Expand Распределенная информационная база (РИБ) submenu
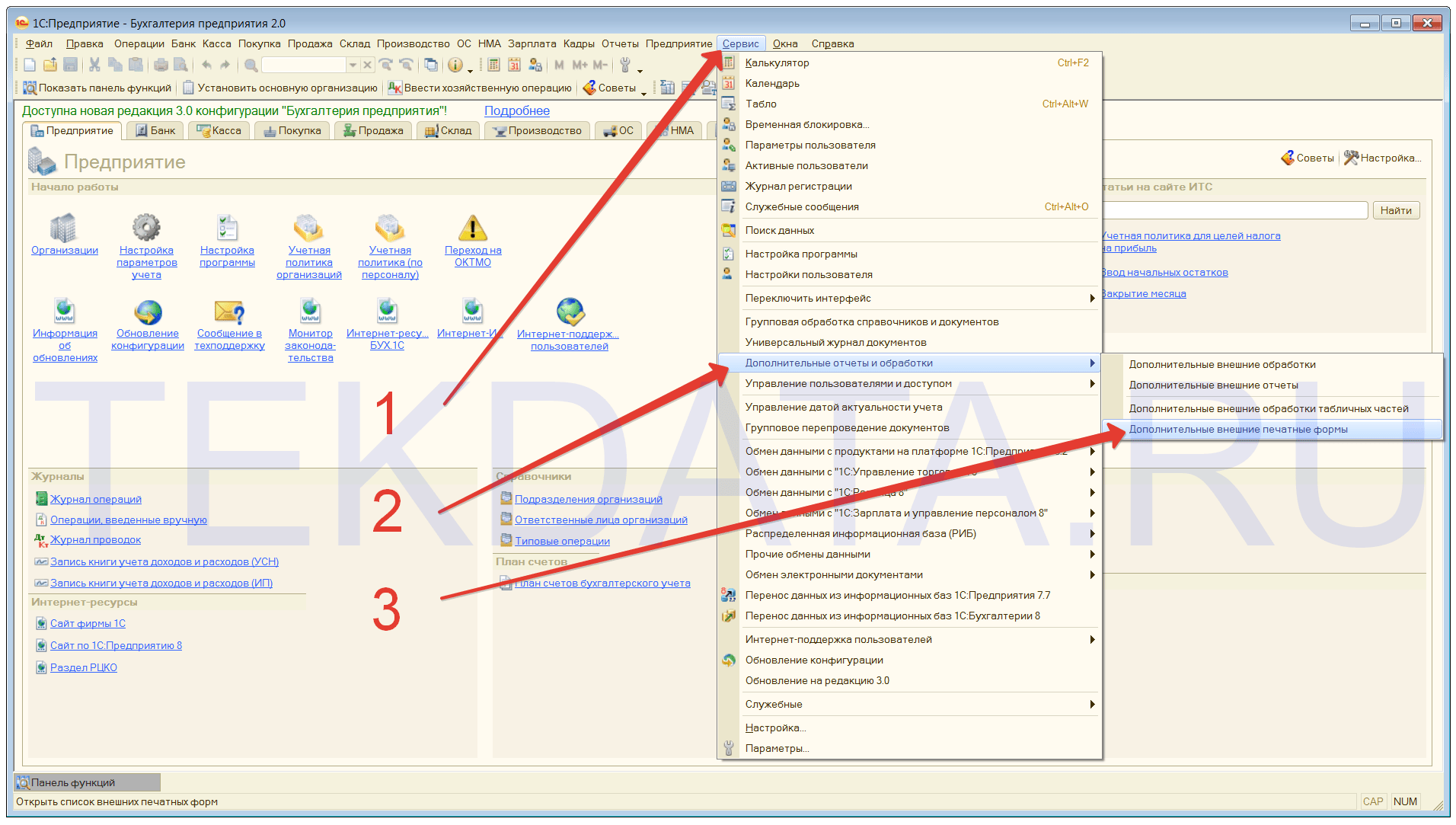Screen dimensions: 1456x825 910,533
